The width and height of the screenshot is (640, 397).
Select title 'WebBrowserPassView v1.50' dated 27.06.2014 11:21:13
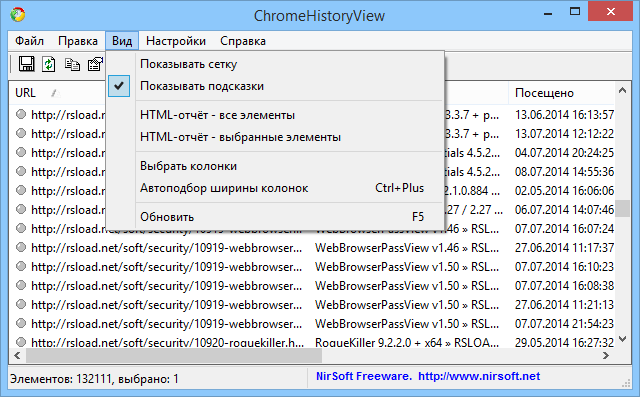(407, 305)
